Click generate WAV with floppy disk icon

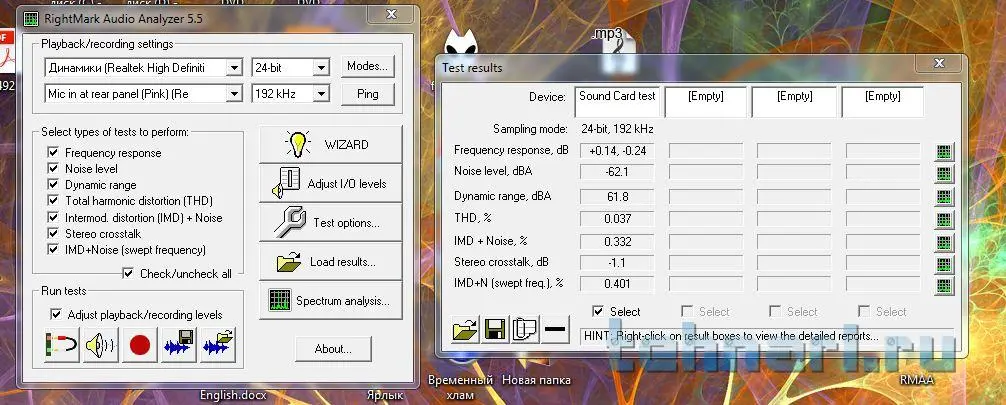(178, 345)
